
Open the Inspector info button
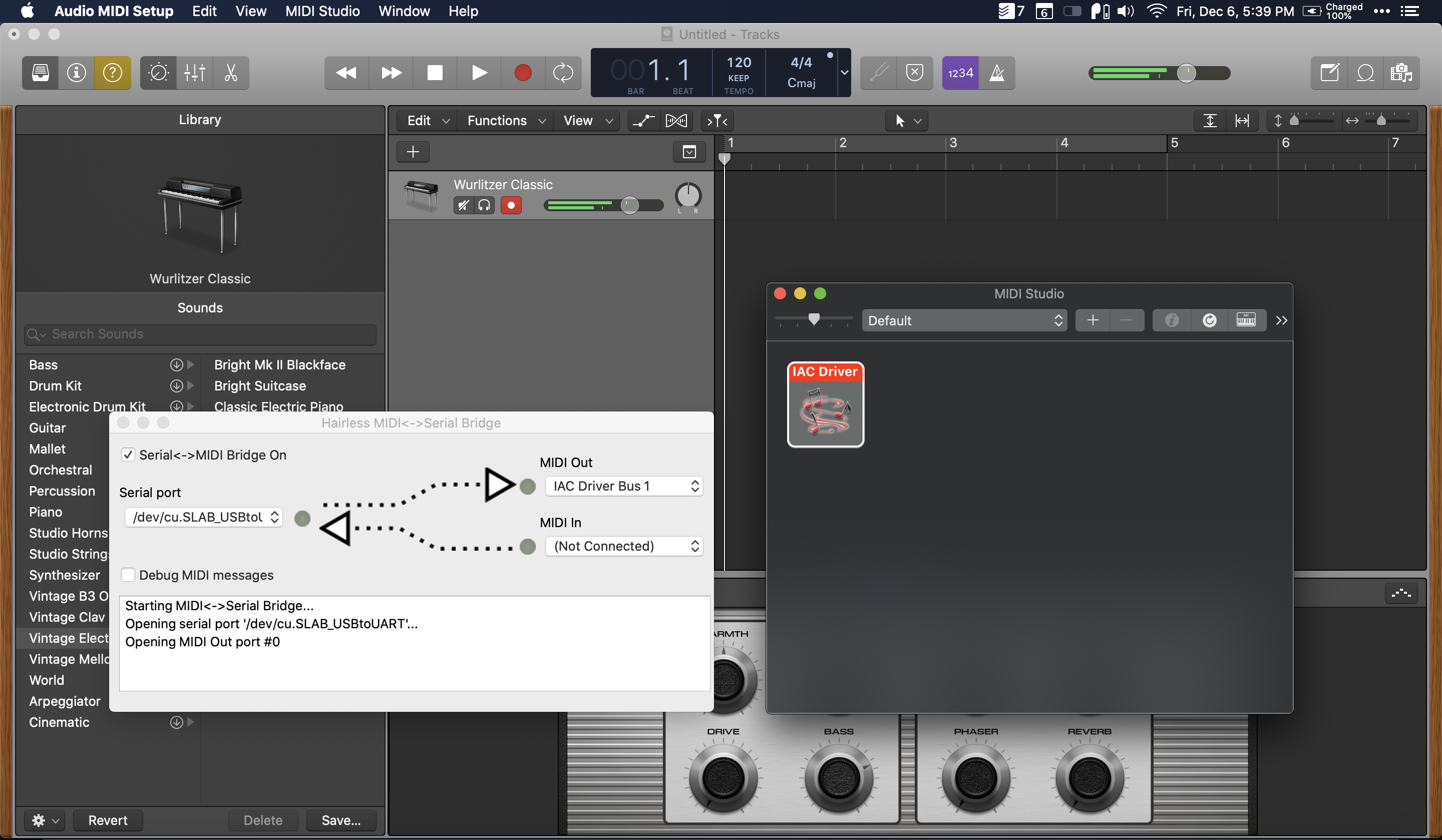76,73
